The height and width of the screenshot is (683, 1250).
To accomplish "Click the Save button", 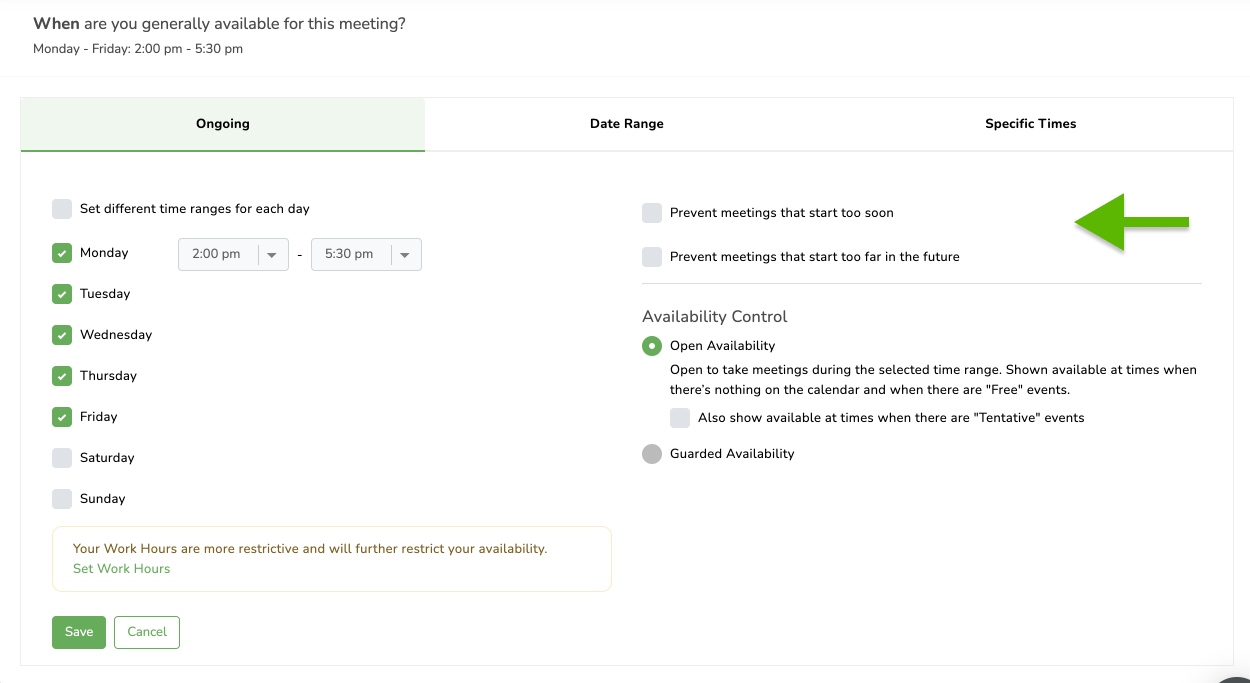I will pos(79,632).
